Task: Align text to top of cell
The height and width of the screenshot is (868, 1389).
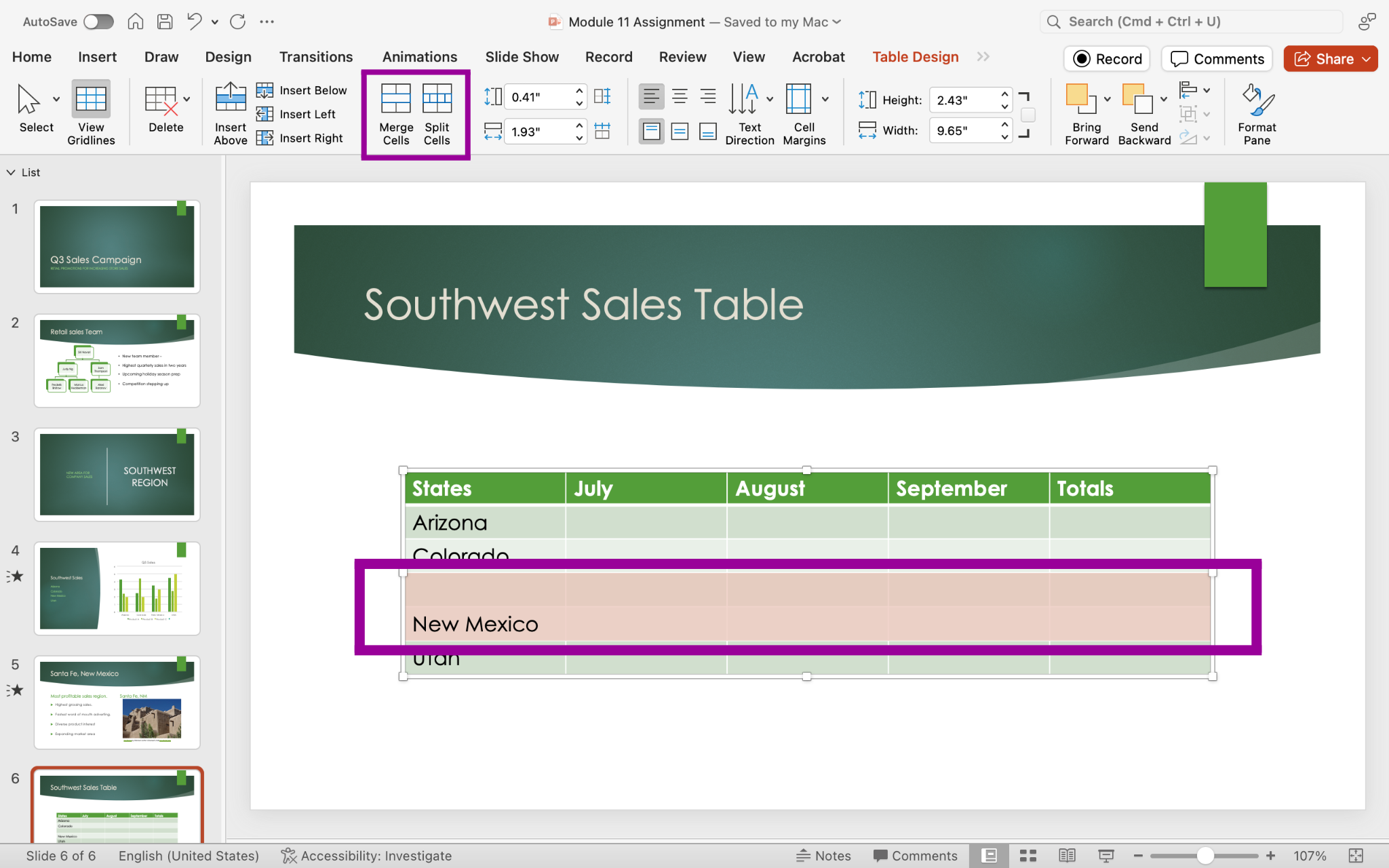Action: pyautogui.click(x=651, y=131)
